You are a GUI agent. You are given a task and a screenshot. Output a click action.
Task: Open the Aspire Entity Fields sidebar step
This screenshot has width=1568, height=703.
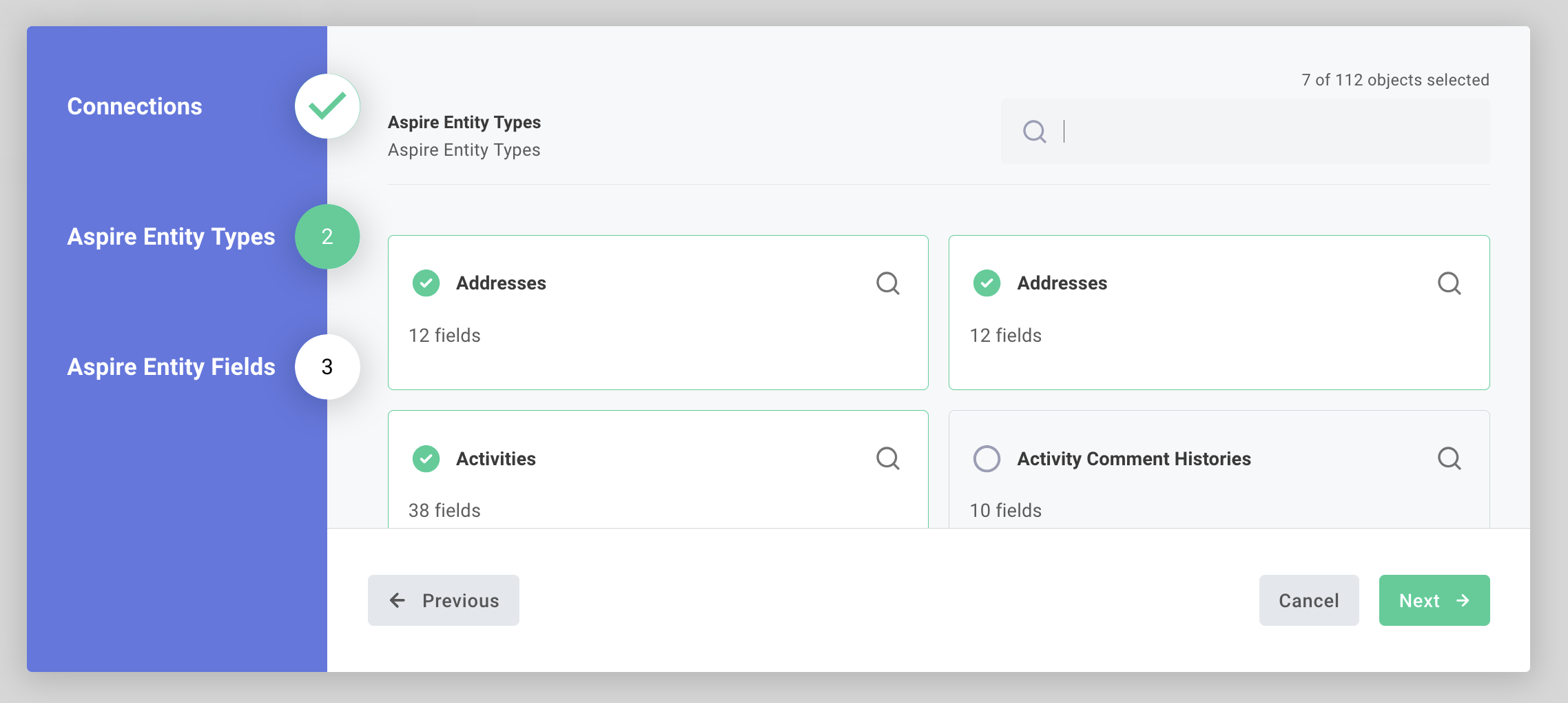pyautogui.click(x=171, y=367)
